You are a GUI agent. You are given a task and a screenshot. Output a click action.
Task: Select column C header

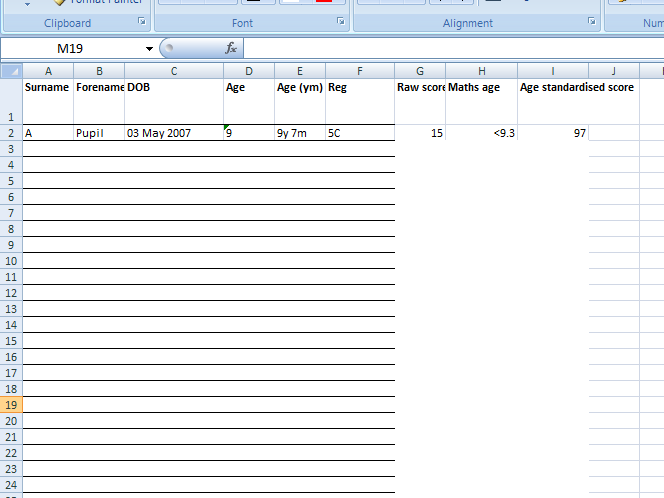174,71
